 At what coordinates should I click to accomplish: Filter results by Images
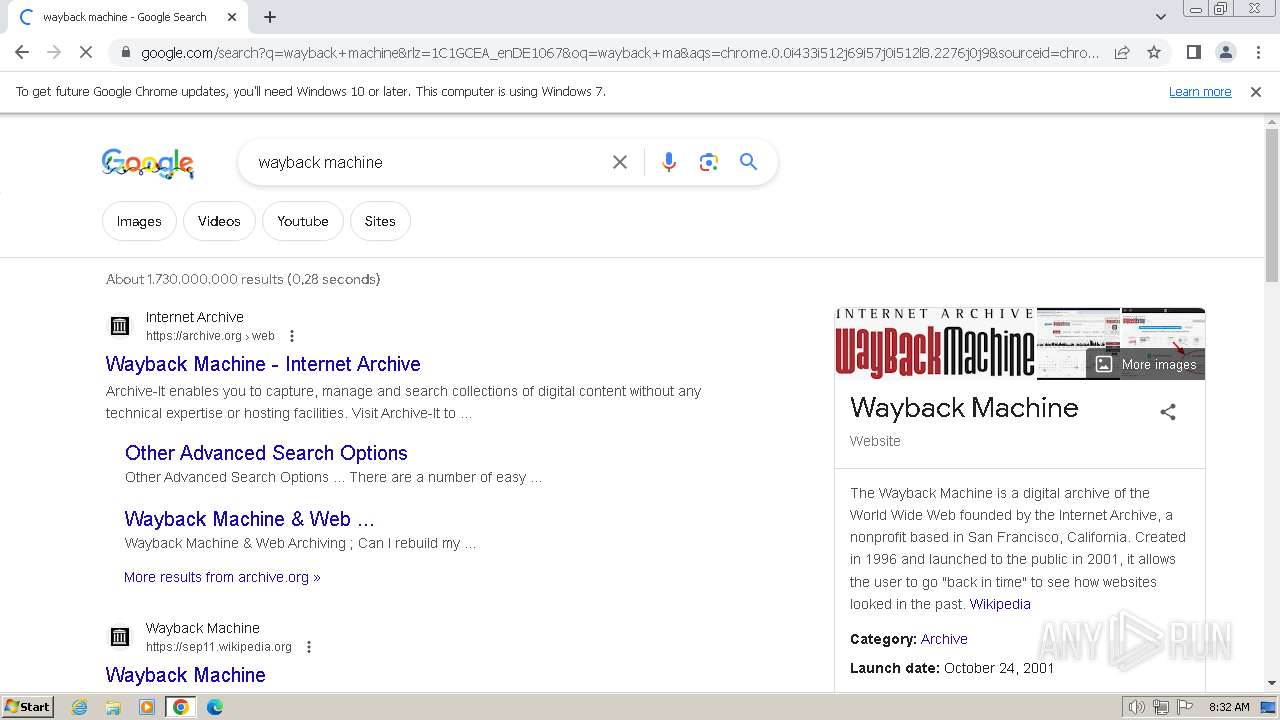139,221
